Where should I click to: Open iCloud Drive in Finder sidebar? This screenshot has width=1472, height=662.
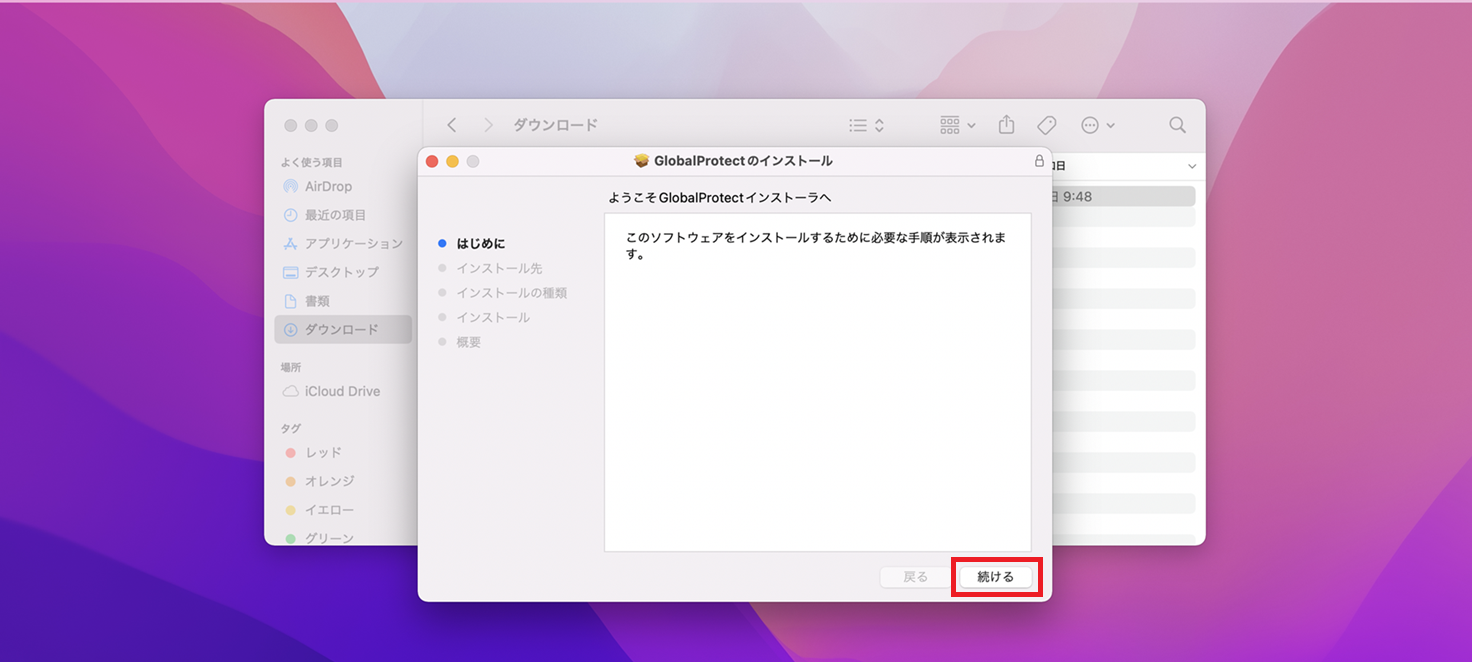(x=343, y=391)
